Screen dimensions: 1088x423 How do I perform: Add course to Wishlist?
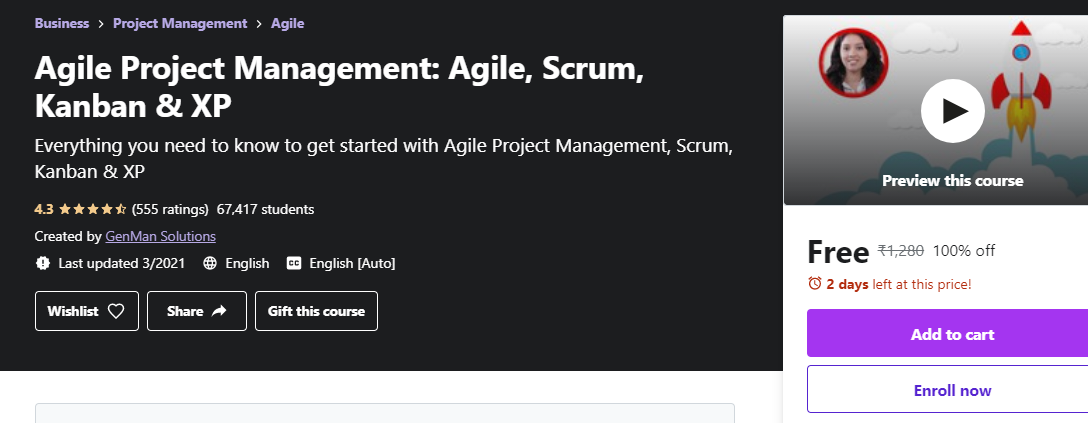point(87,311)
